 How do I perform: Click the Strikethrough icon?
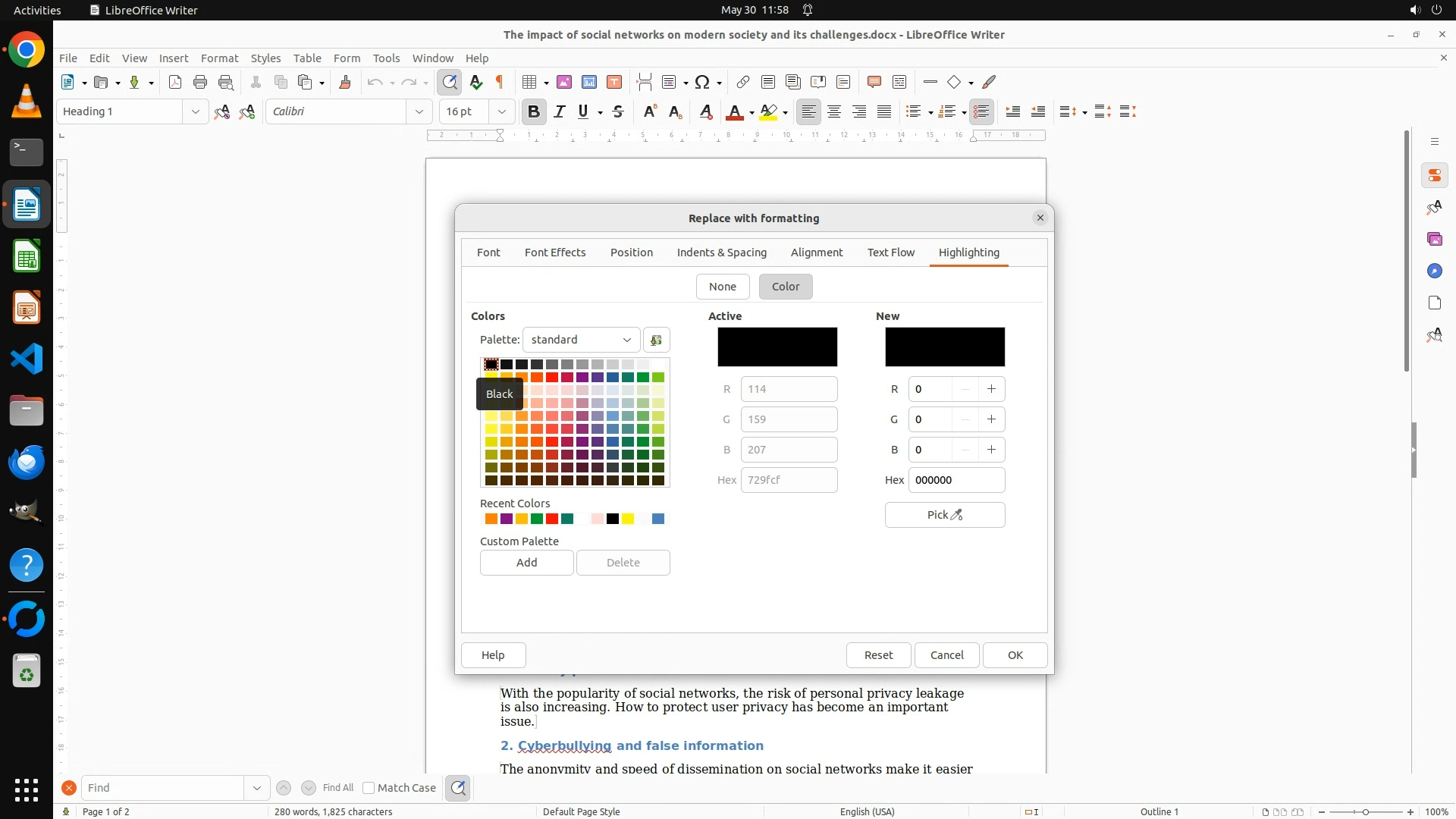[618, 111]
